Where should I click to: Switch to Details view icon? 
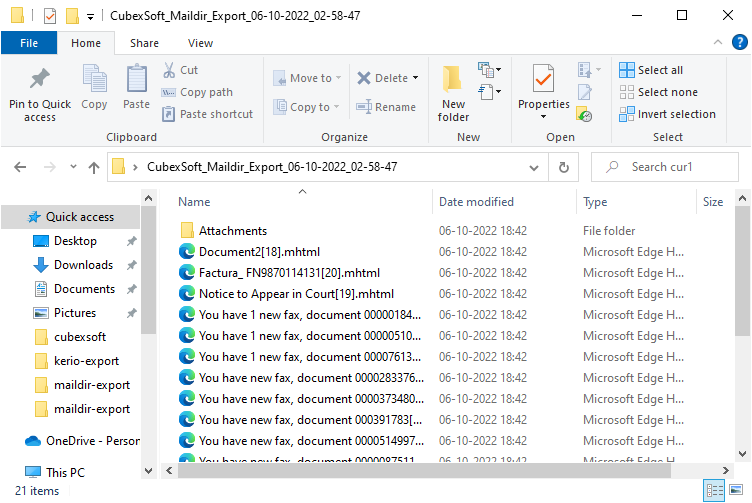[x=714, y=490]
